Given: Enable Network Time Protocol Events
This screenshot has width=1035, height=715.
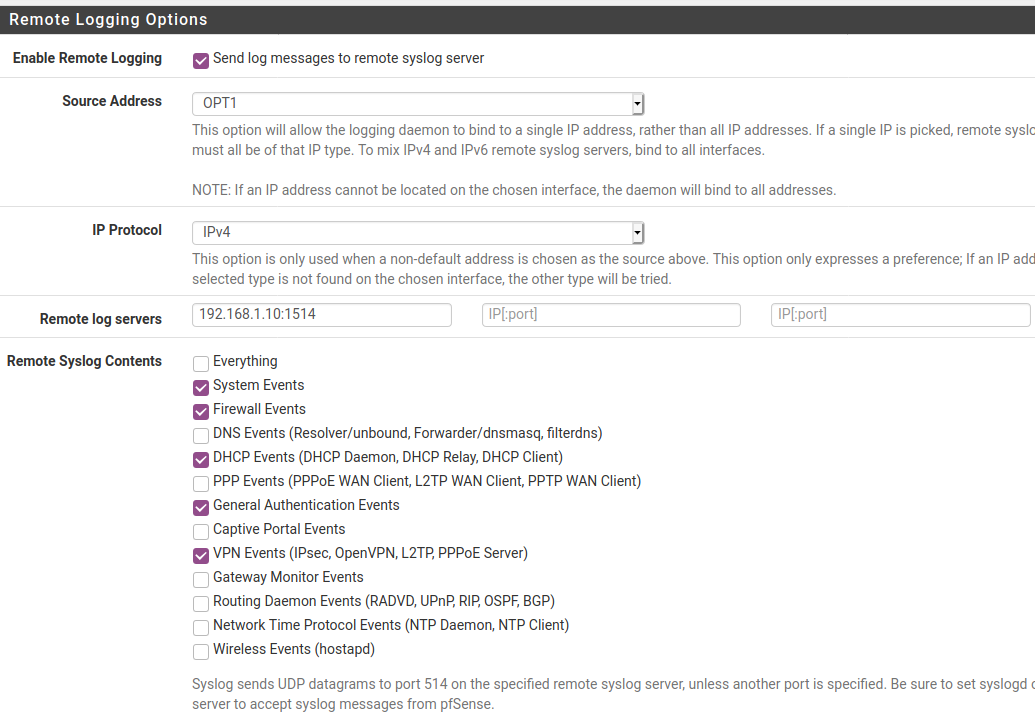Looking at the screenshot, I should 200,627.
